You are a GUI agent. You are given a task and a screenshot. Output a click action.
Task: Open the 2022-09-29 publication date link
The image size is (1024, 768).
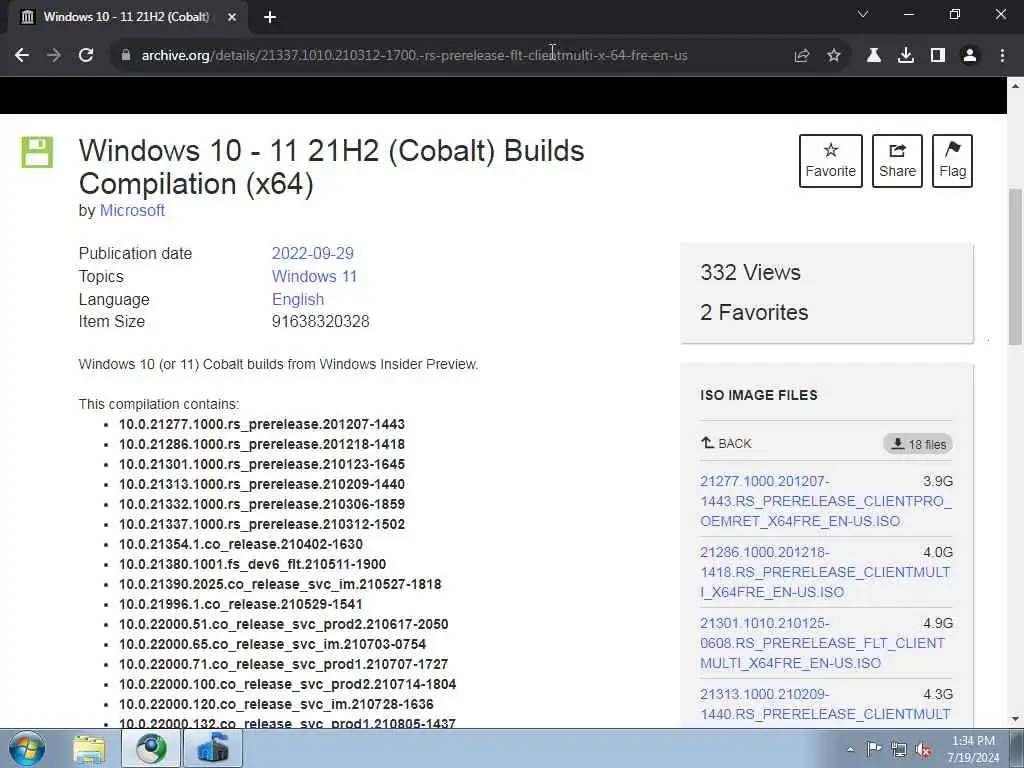click(x=313, y=253)
